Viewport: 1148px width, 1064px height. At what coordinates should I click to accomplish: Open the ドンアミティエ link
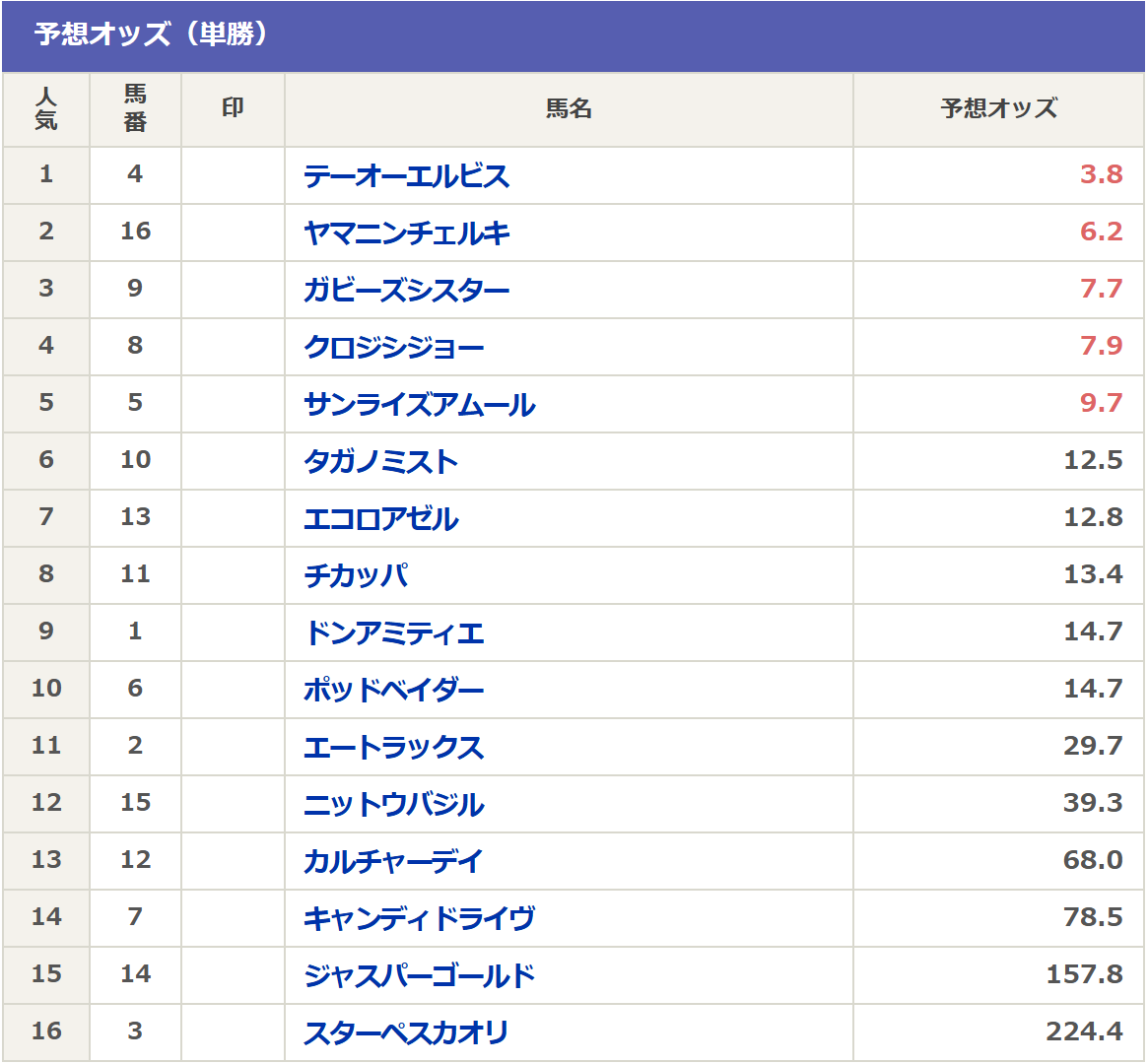point(393,633)
